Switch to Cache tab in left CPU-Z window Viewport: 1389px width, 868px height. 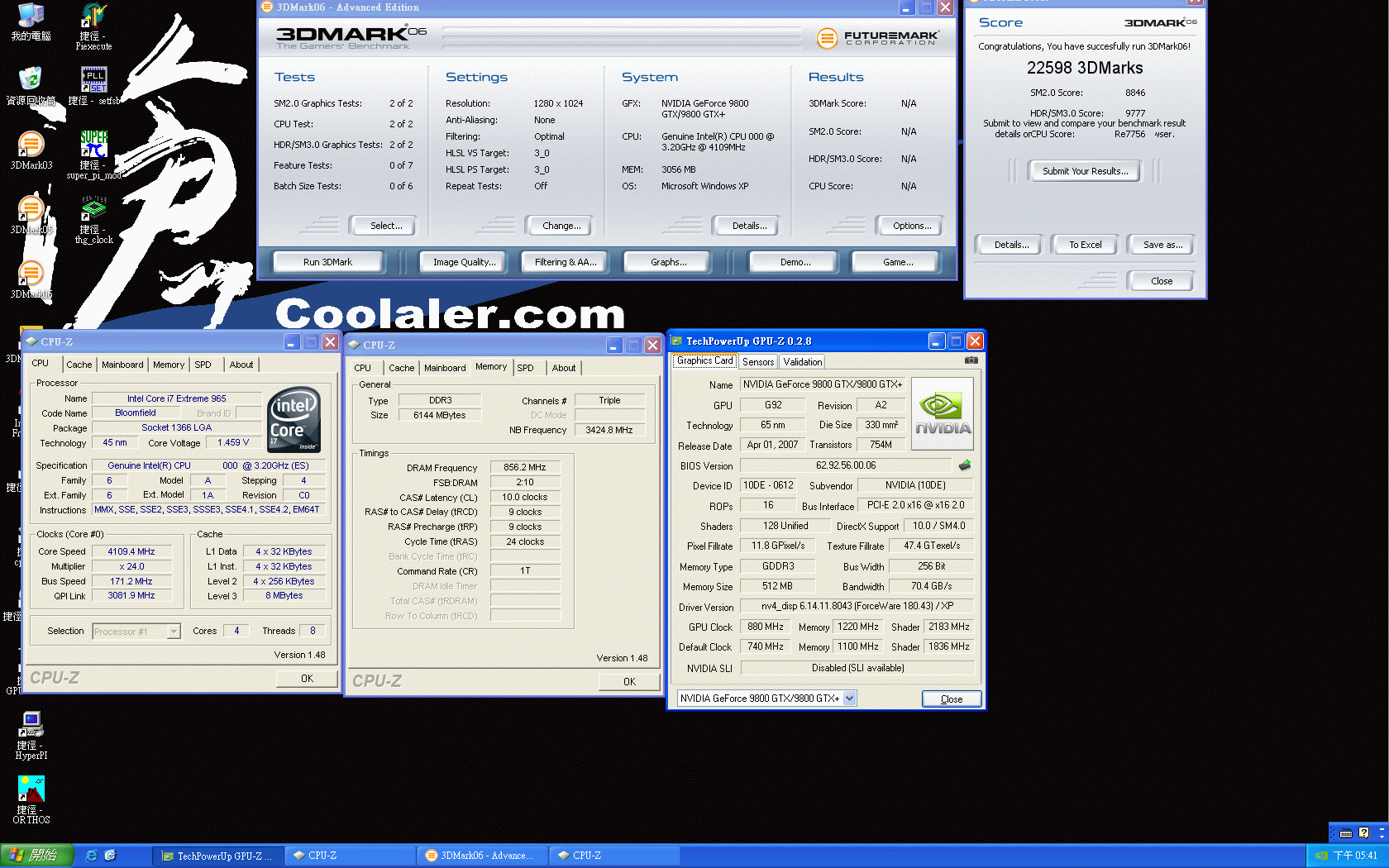(79, 365)
